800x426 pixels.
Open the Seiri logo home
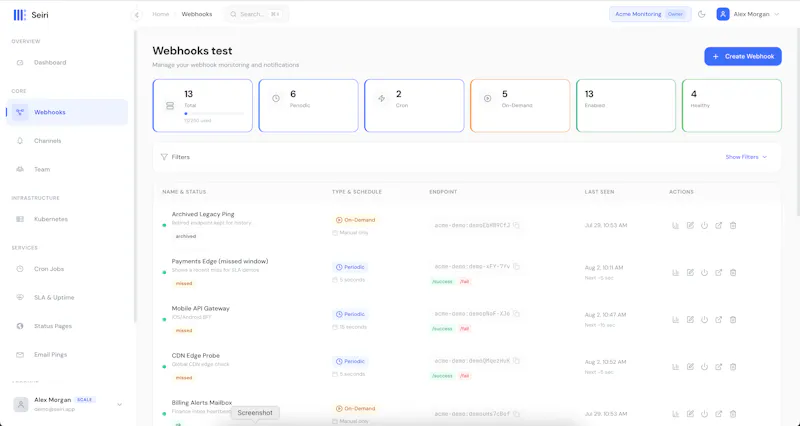coord(31,15)
